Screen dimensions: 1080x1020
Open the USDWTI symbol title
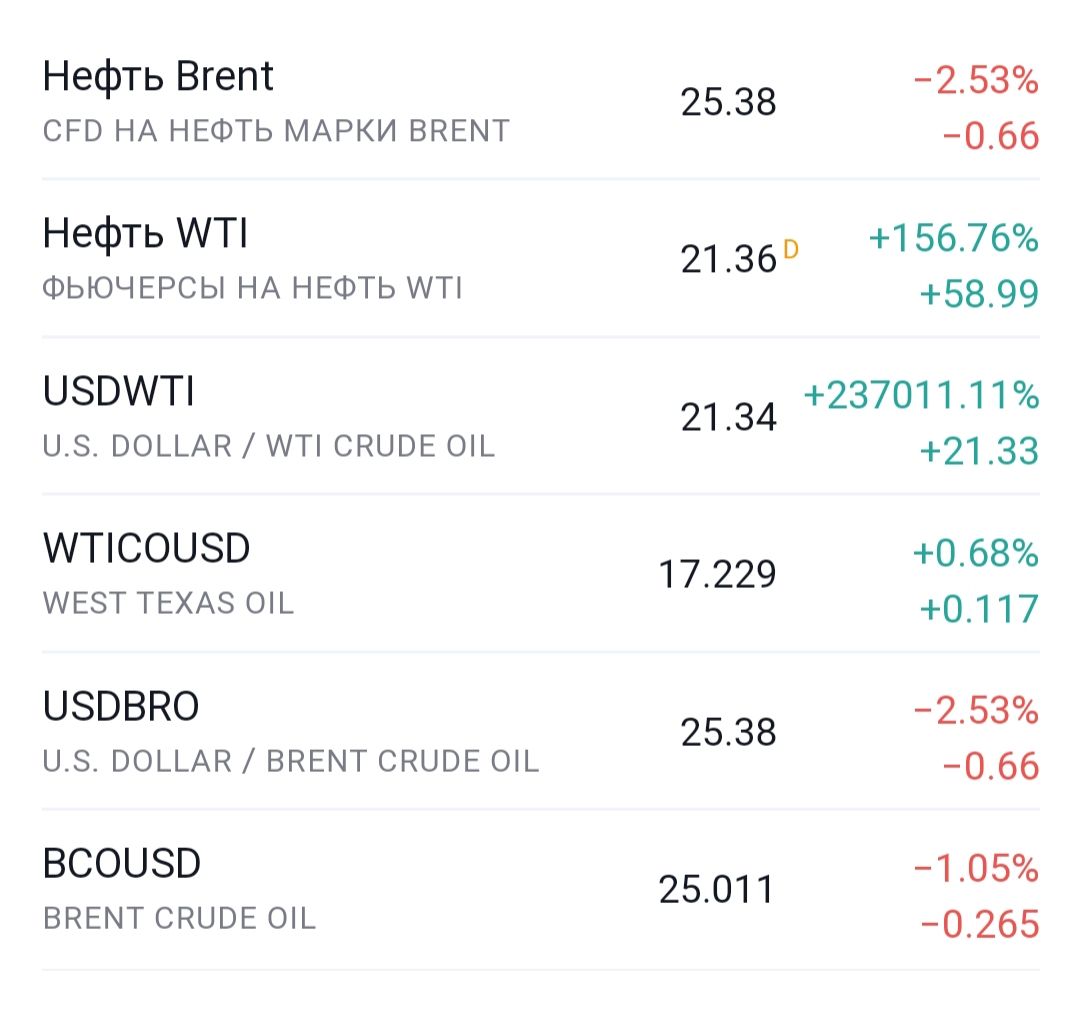click(118, 391)
